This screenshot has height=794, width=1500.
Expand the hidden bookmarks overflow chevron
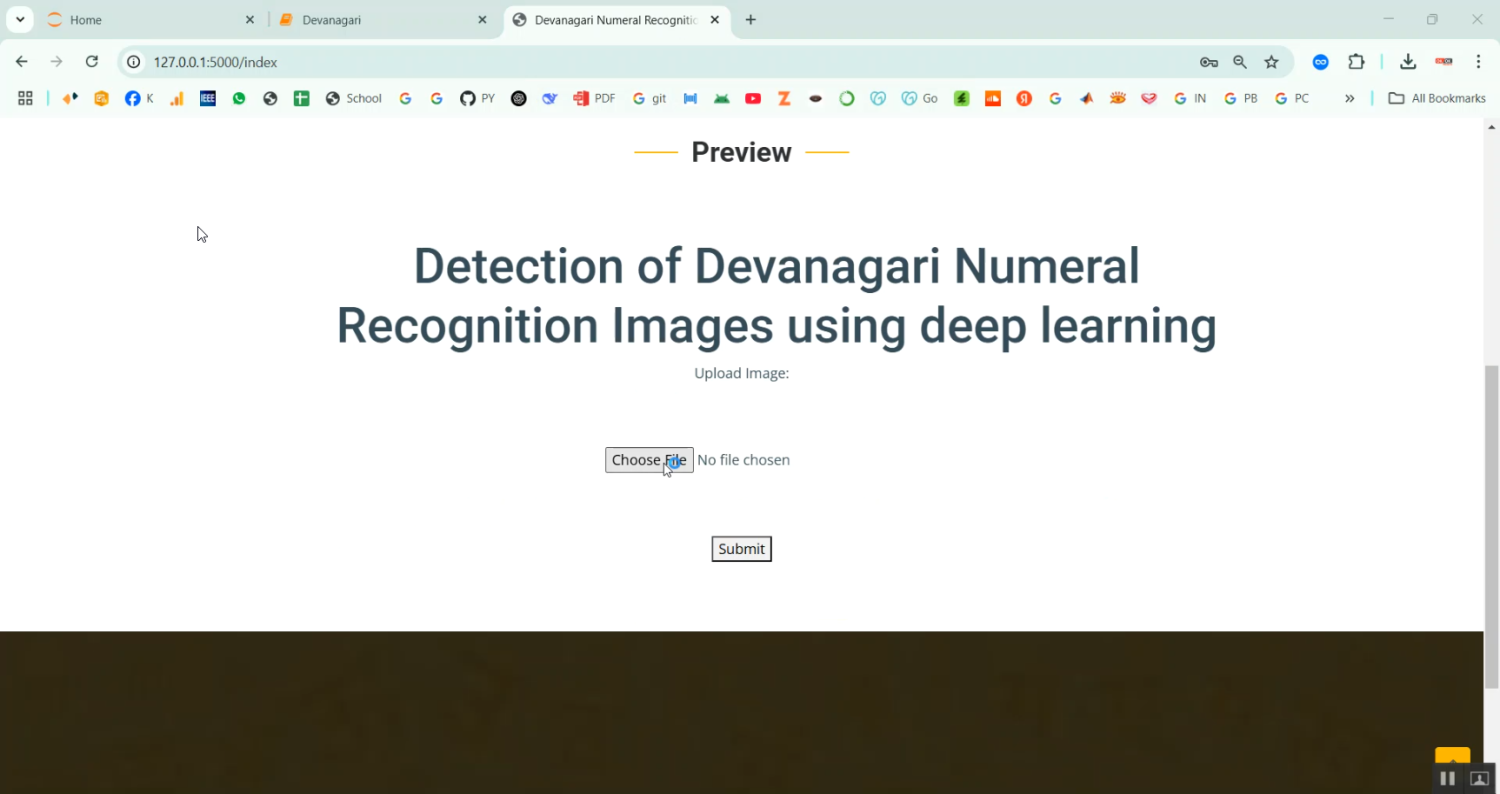1349,98
